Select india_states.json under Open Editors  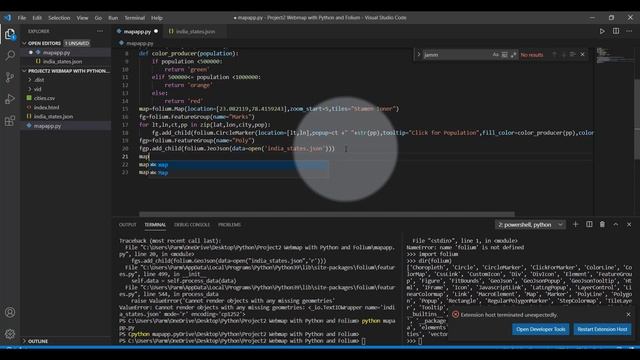[x=62, y=62]
